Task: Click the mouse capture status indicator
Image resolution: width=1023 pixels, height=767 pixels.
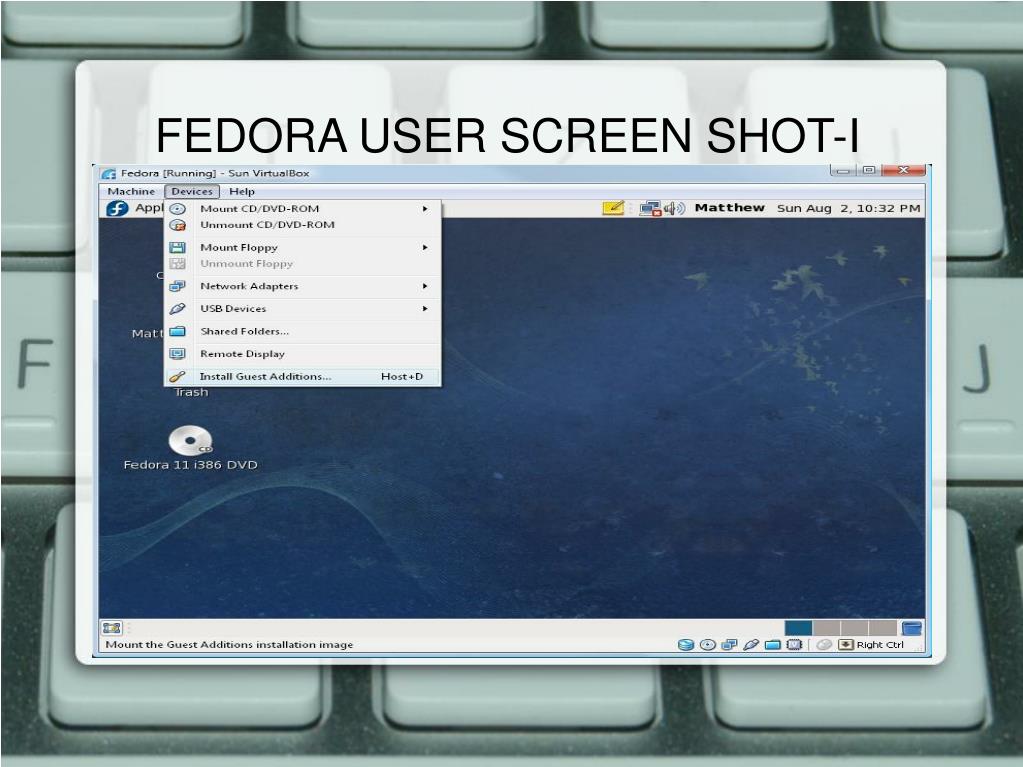Action: coord(824,644)
